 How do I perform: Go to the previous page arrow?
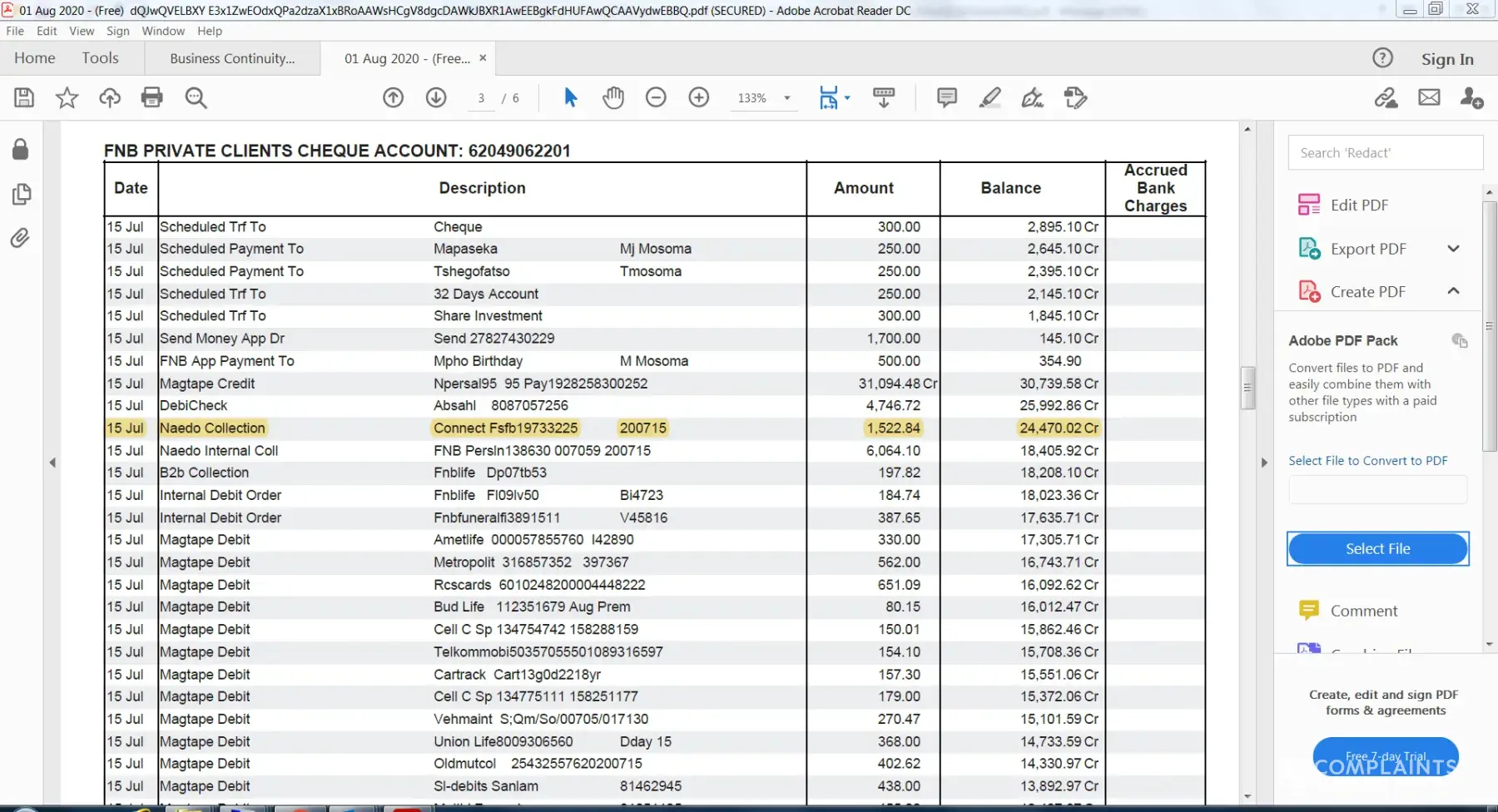393,98
